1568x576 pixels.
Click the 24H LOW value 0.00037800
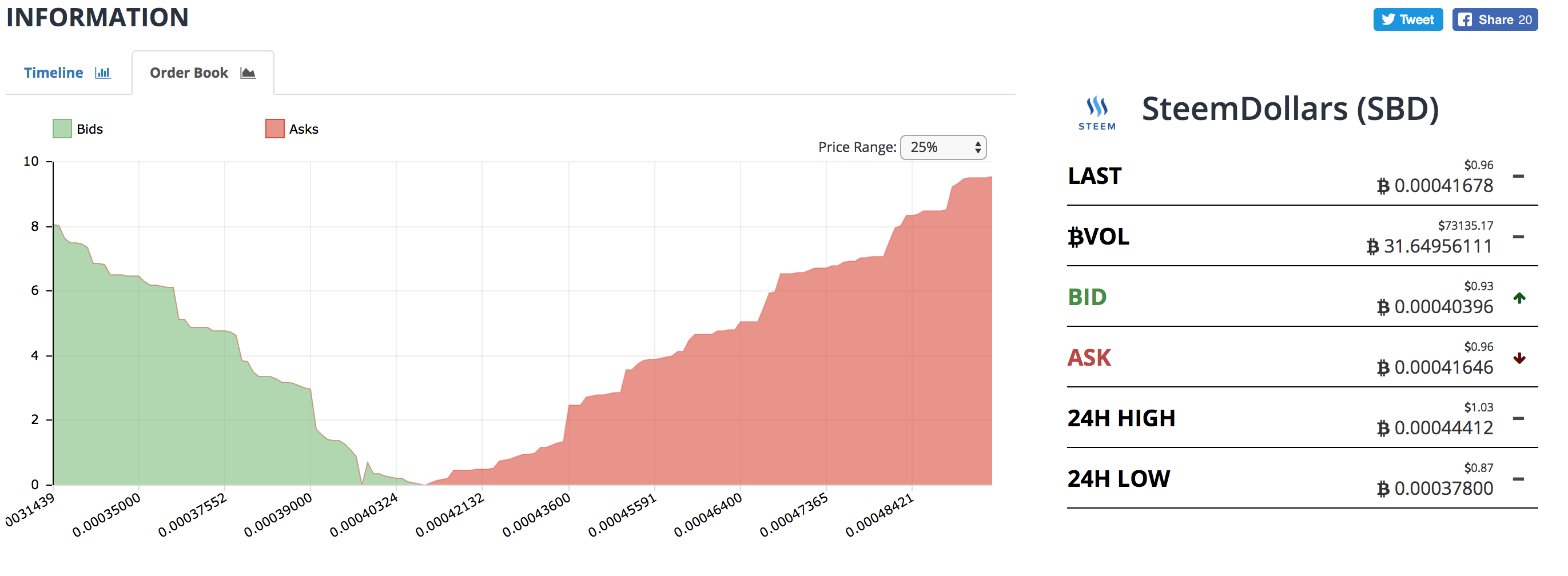pyautogui.click(x=1443, y=489)
